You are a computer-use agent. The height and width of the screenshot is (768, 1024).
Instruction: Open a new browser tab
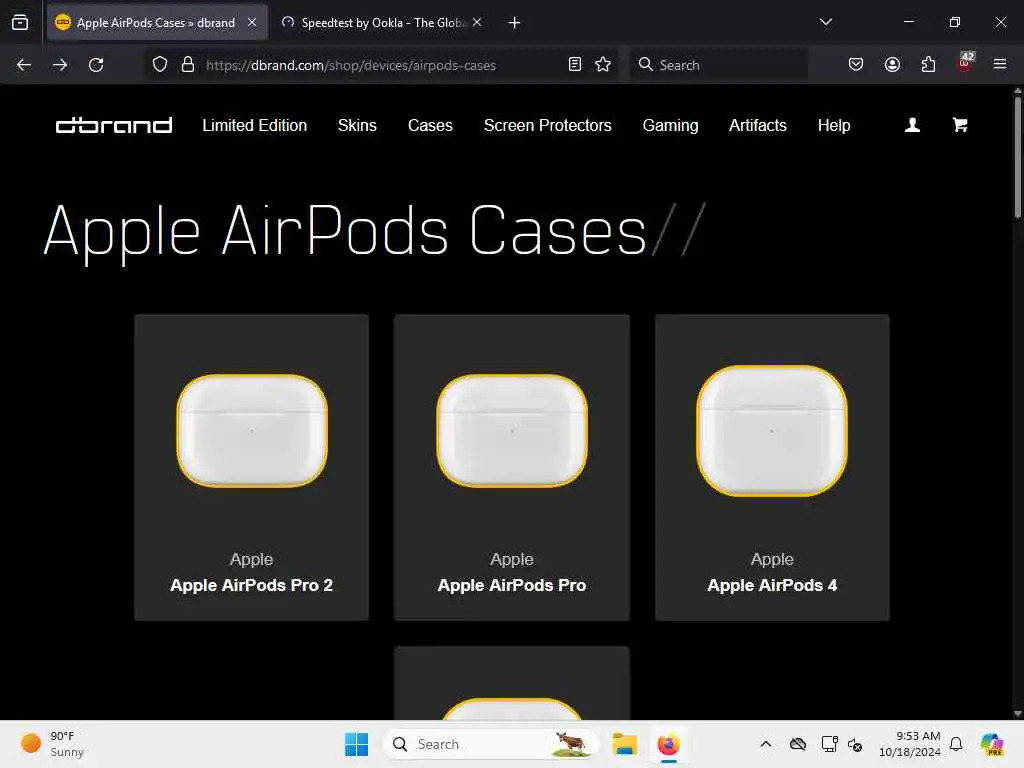click(514, 23)
